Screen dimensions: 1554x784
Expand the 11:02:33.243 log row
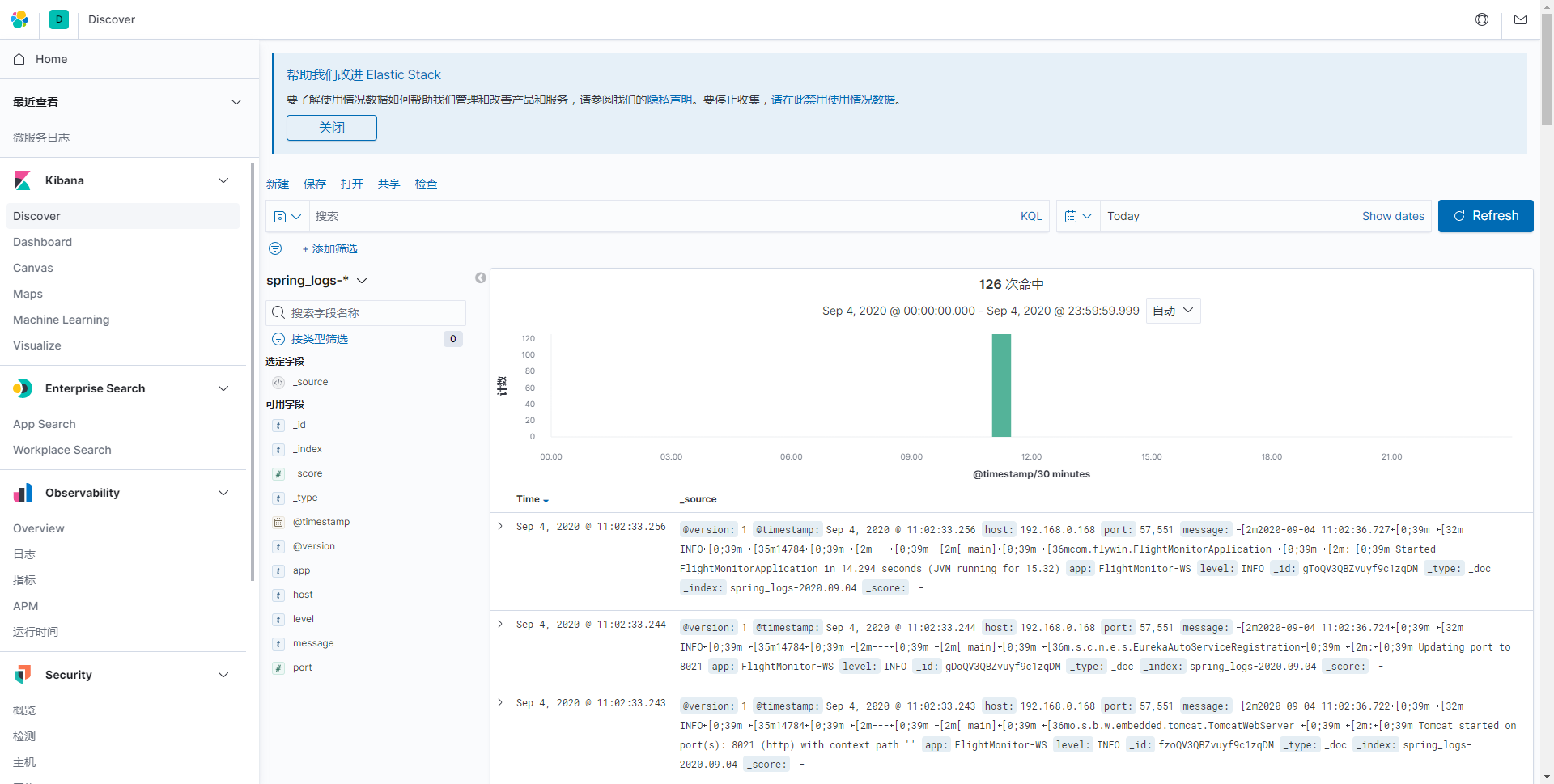500,702
